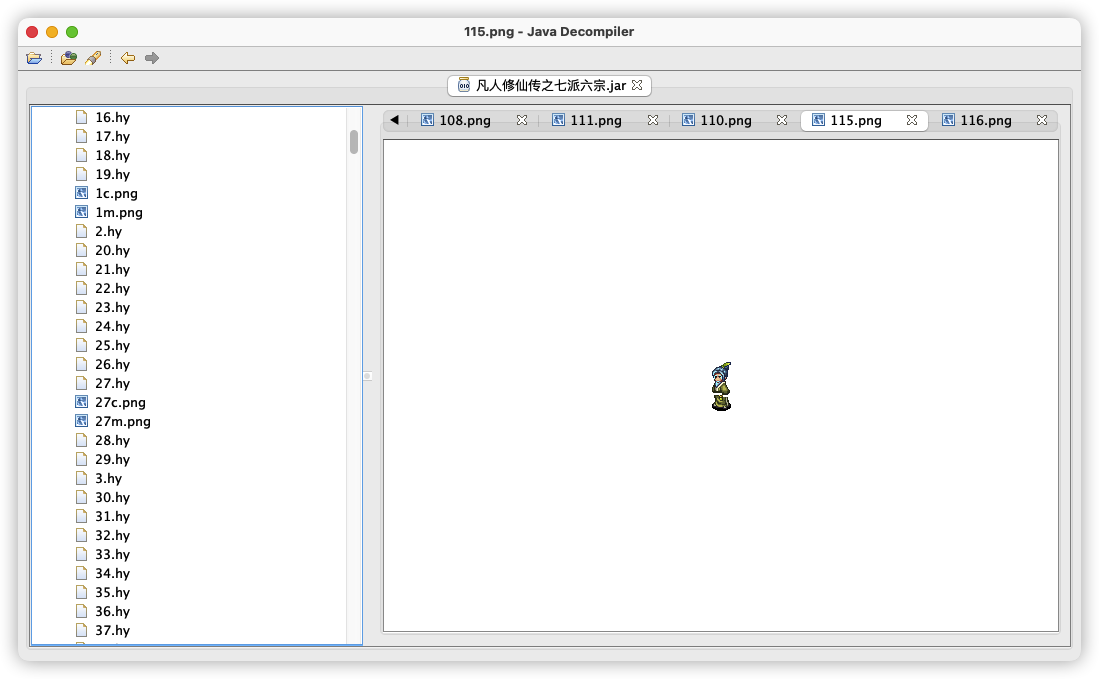Select 29.hy in the file tree
This screenshot has height=679, width=1099.
(112, 459)
